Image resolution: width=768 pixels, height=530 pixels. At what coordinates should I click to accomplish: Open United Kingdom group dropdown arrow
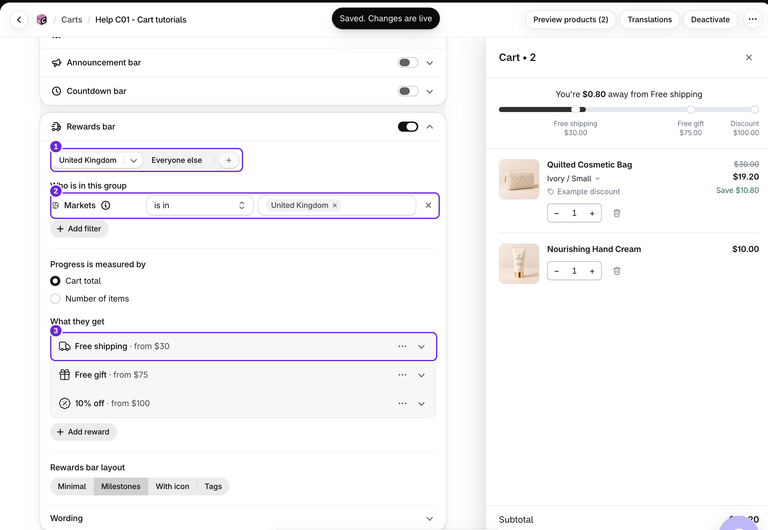(133, 160)
